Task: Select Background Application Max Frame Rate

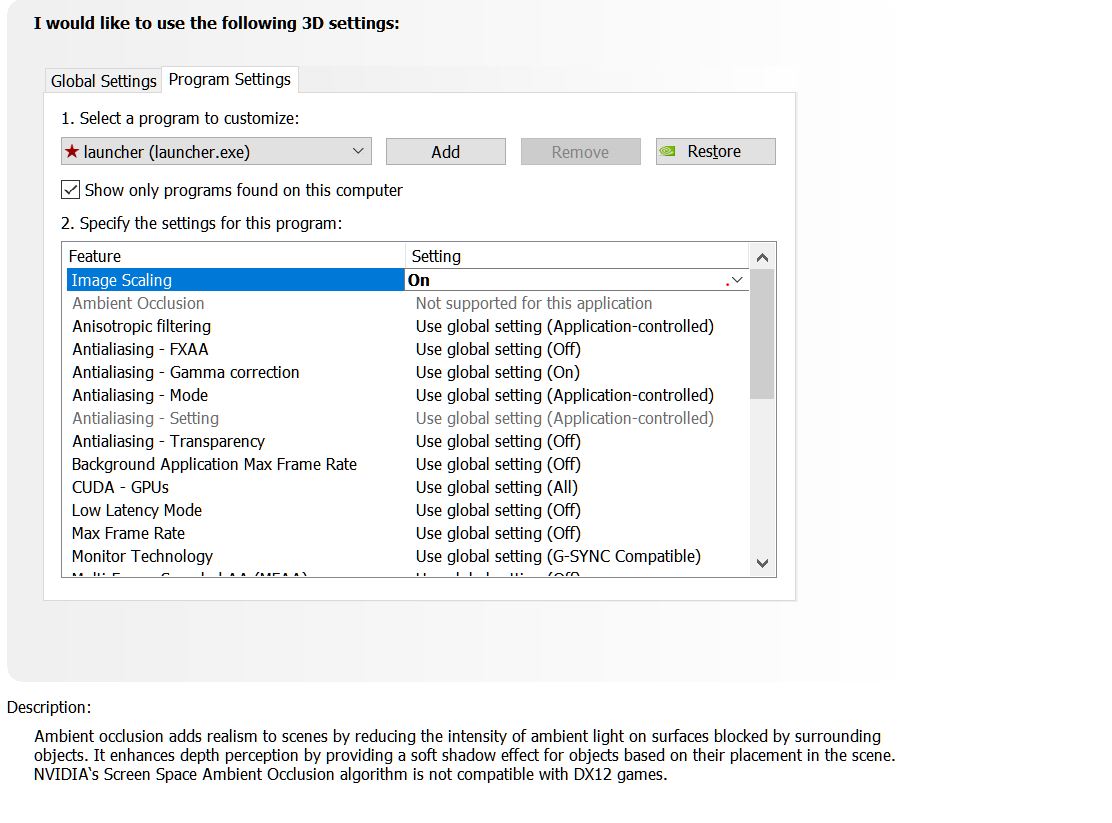Action: click(x=214, y=464)
